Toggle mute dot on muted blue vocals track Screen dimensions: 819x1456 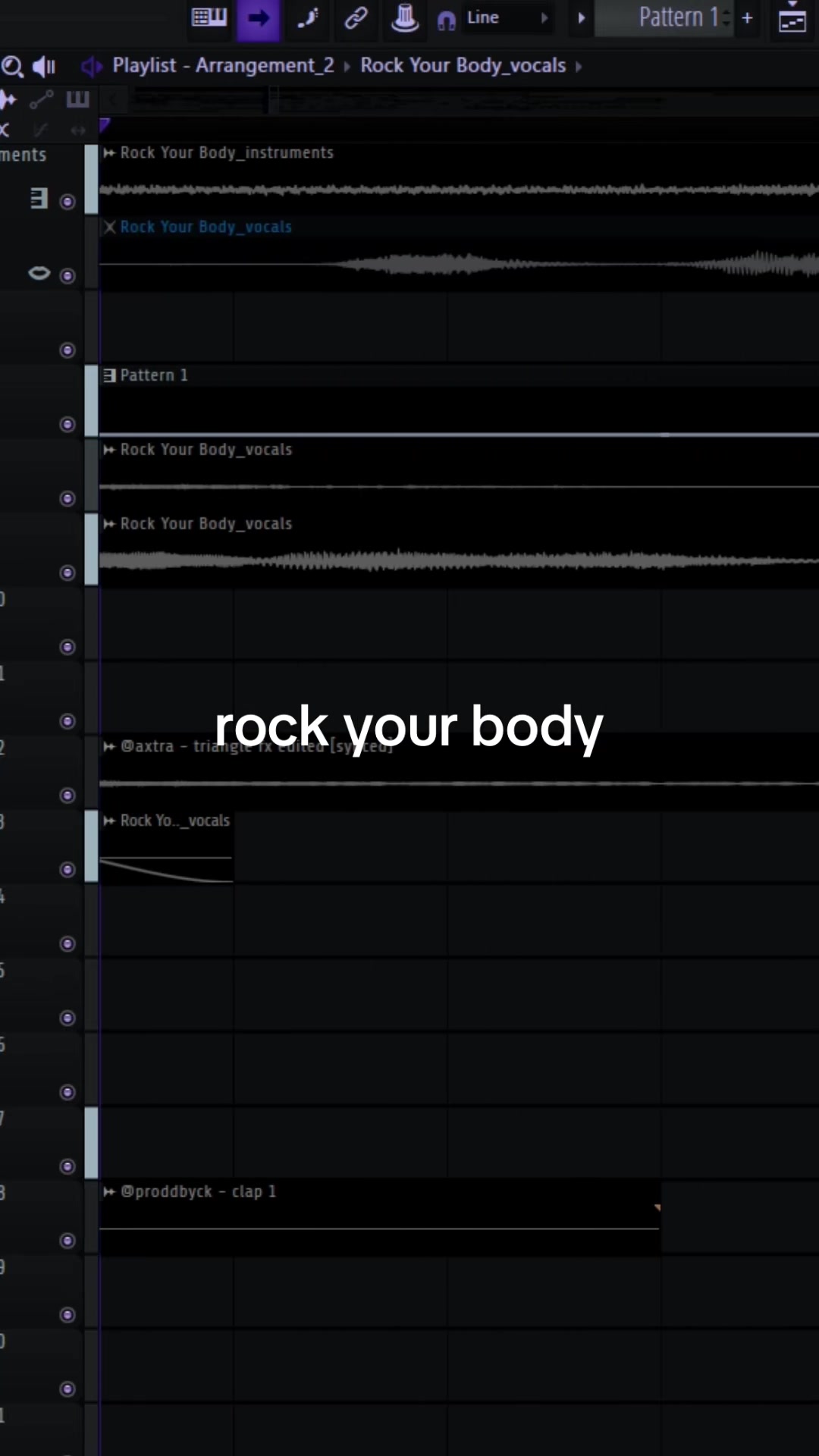(x=67, y=276)
